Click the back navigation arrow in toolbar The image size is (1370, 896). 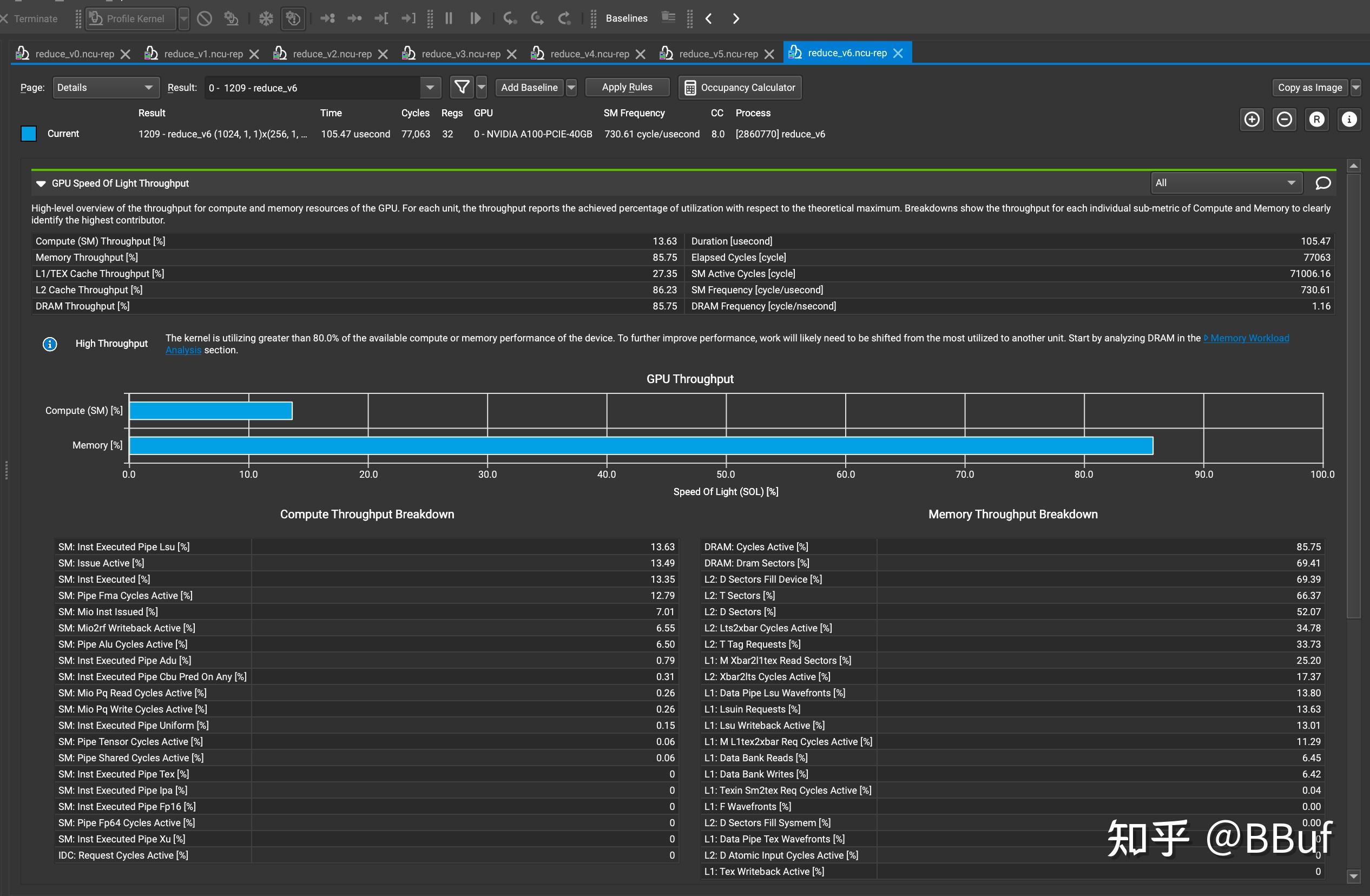709,18
